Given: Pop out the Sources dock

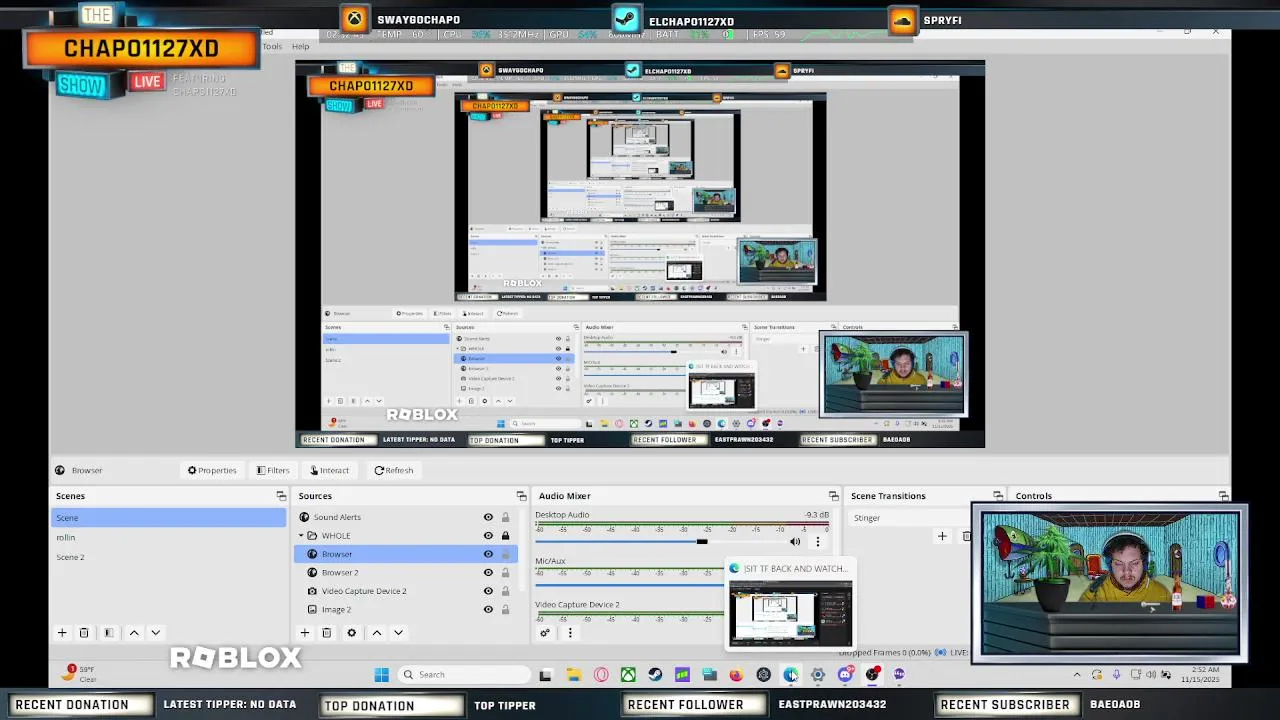Looking at the screenshot, I should pyautogui.click(x=521, y=496).
